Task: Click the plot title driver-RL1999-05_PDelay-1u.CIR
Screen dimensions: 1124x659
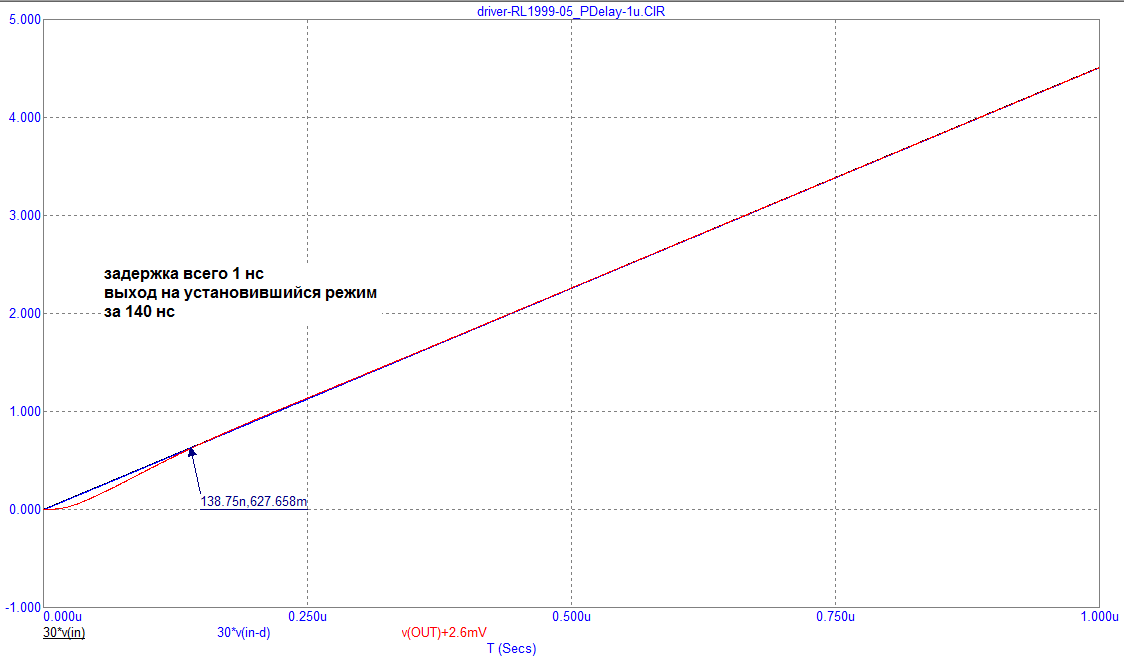Action: tap(571, 11)
